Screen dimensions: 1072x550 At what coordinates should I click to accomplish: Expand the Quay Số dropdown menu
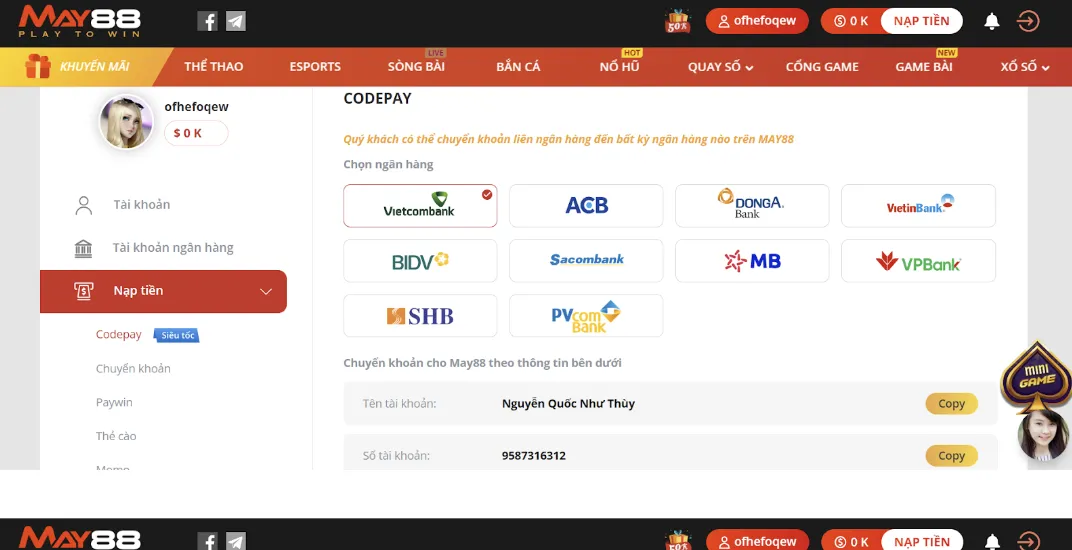point(720,67)
